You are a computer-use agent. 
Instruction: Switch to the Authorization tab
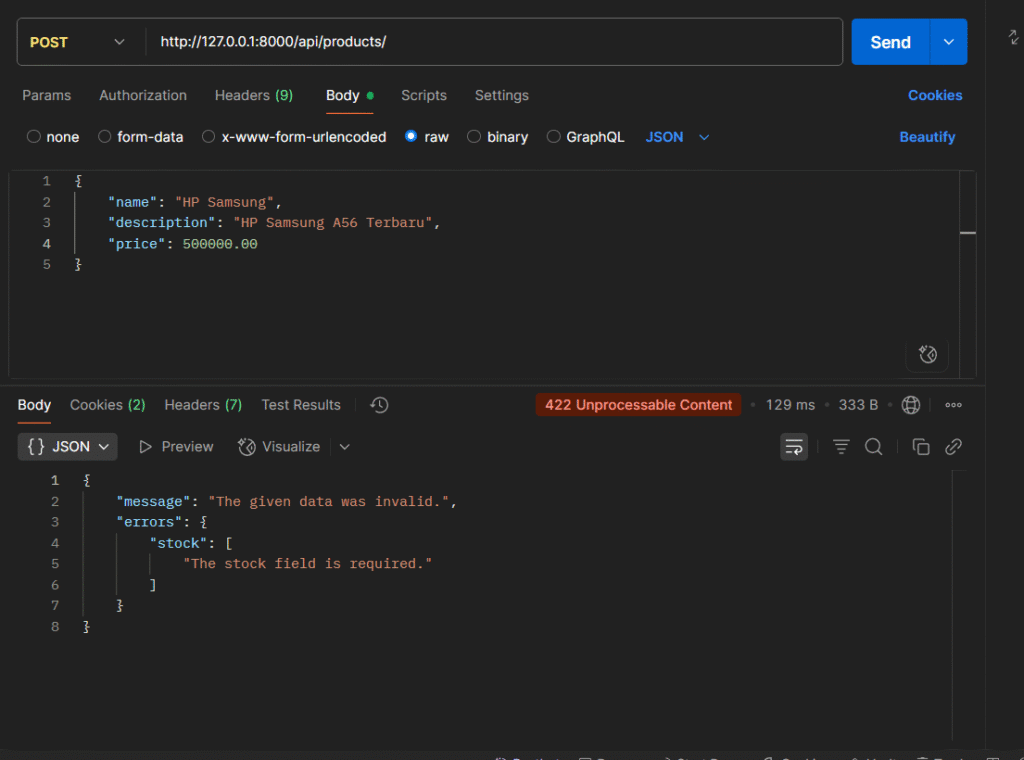(x=143, y=96)
